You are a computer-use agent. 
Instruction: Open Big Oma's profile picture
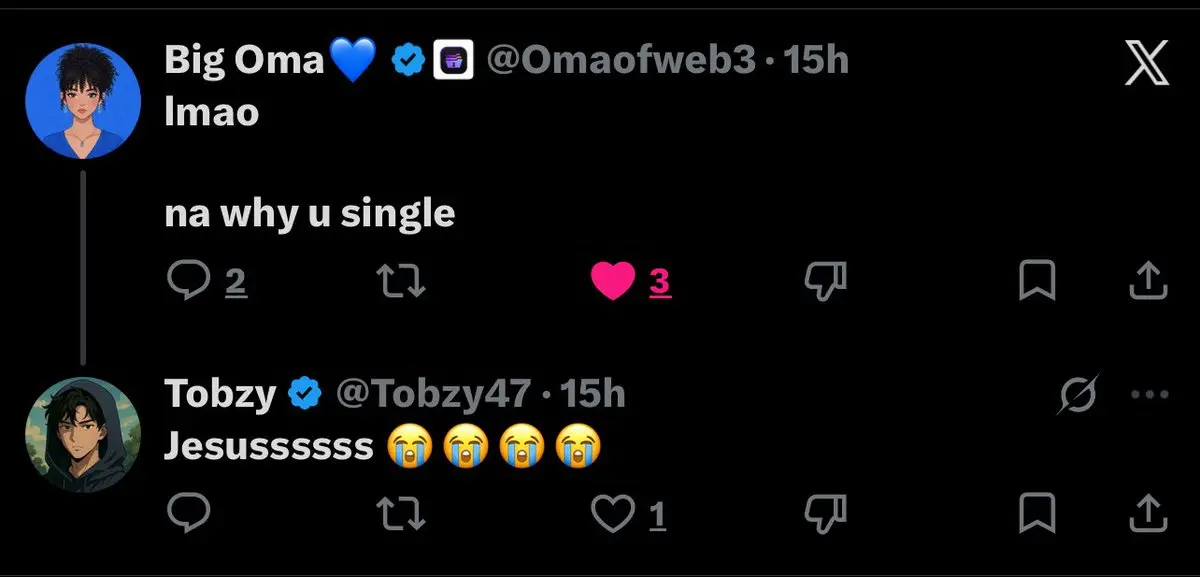[82, 103]
